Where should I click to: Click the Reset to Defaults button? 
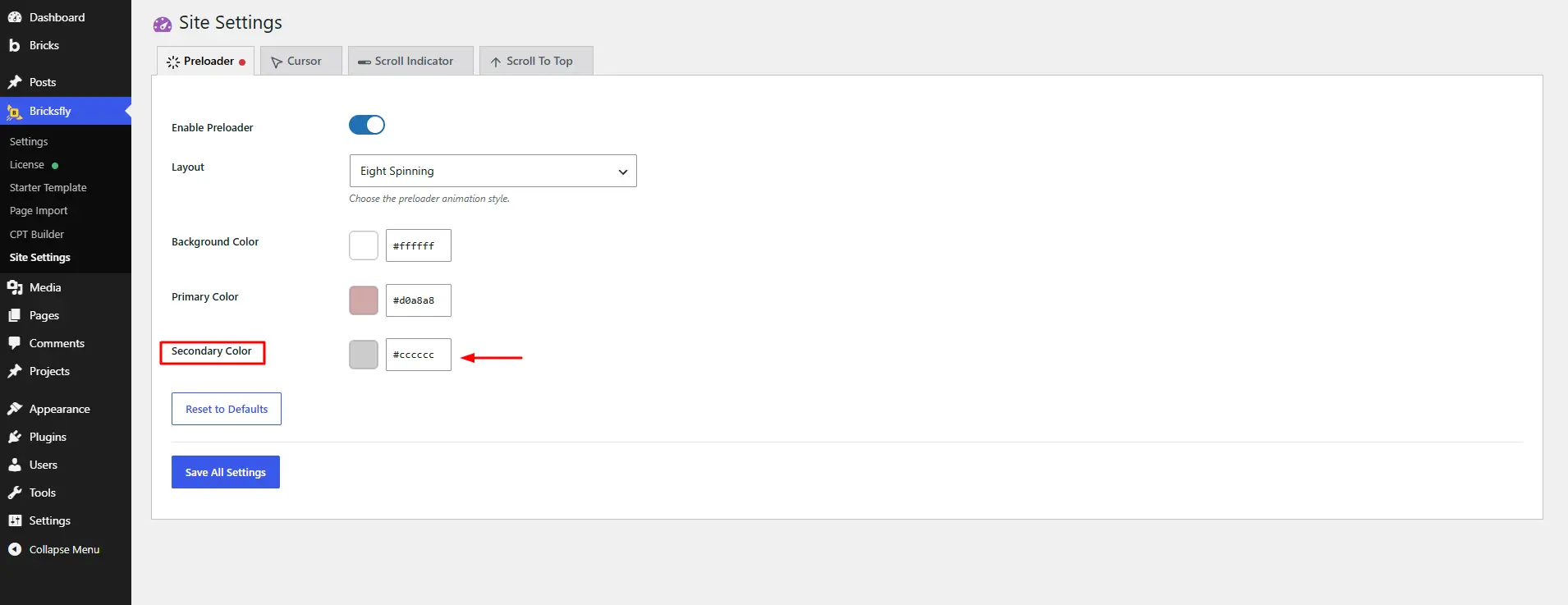coord(227,409)
